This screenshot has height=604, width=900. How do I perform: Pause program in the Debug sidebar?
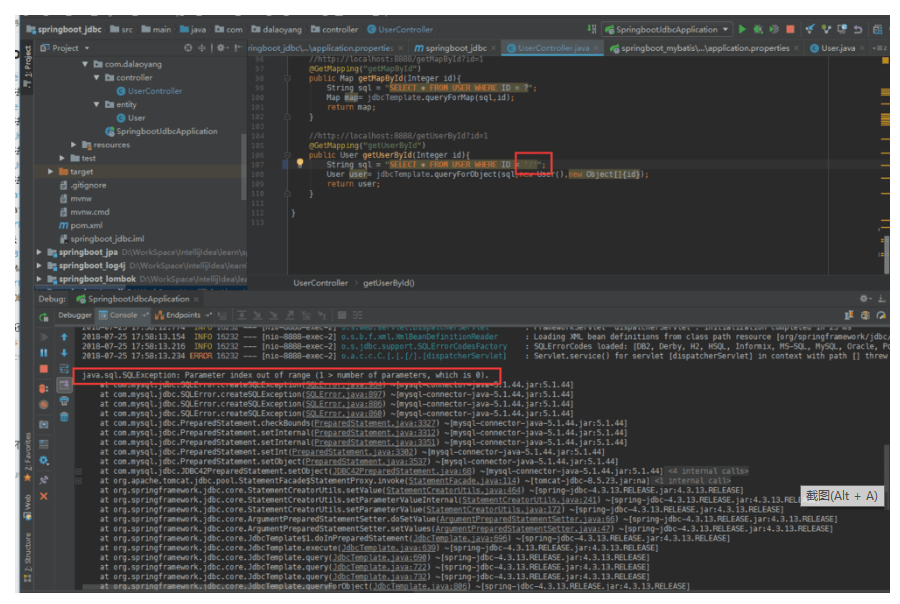click(x=44, y=353)
